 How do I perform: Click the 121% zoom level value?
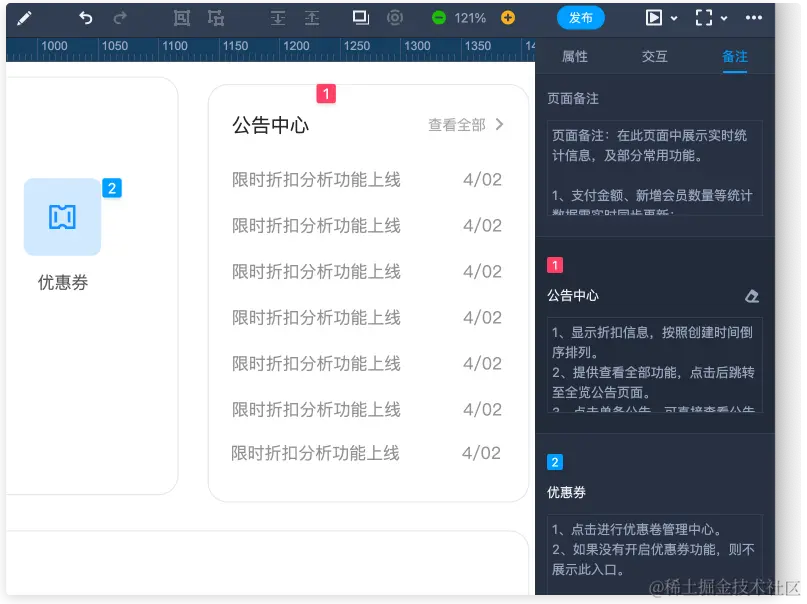[x=470, y=19]
